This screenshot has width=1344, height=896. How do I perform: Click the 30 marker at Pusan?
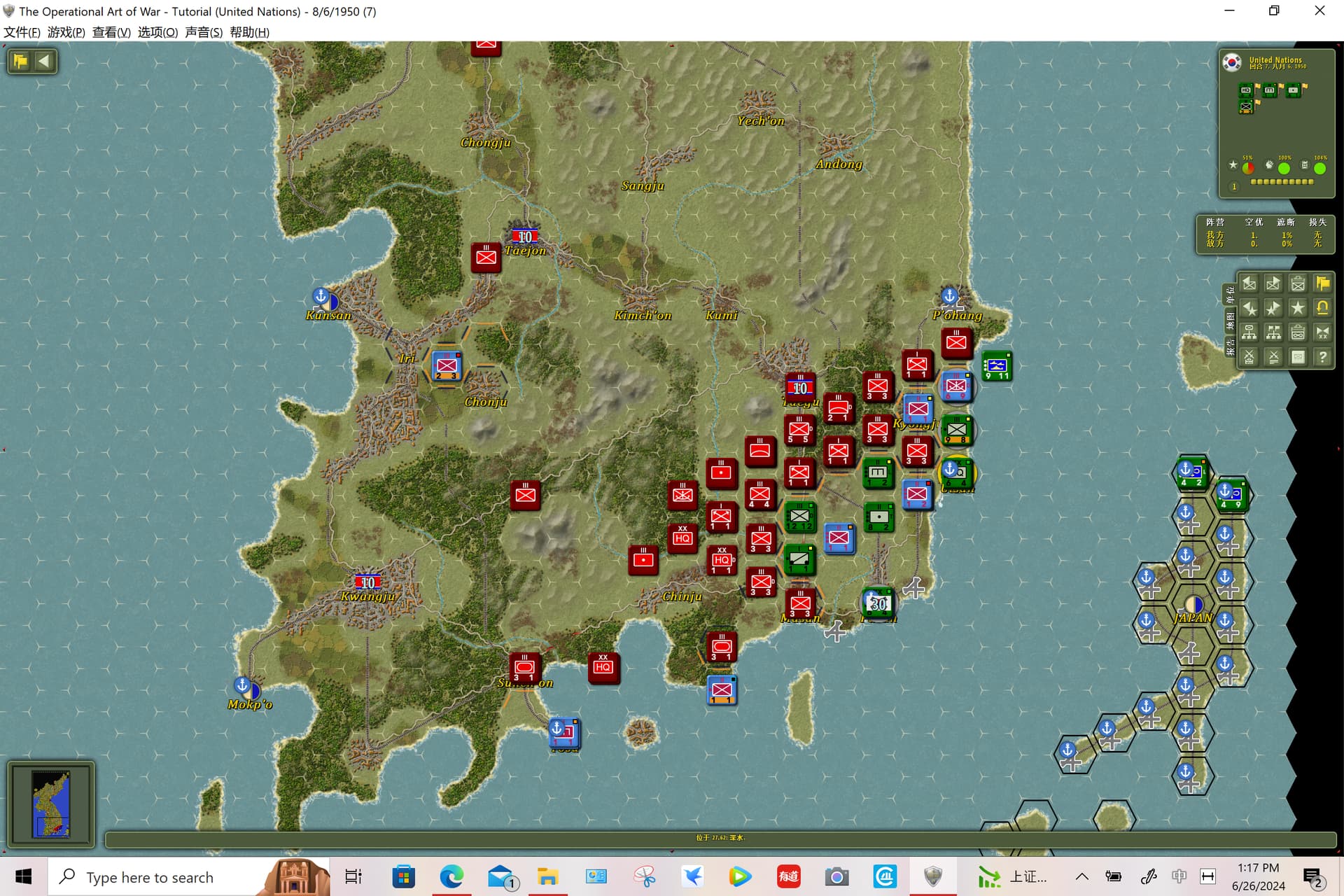tap(878, 603)
